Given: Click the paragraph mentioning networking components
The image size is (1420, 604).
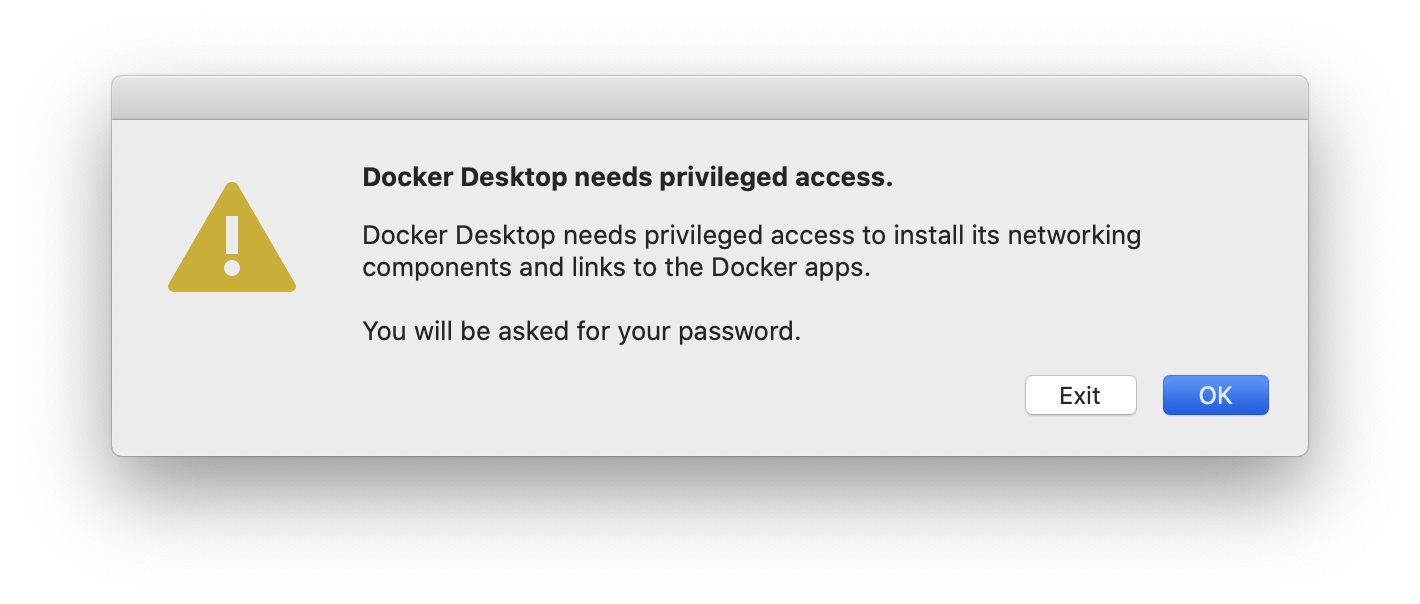Looking at the screenshot, I should 752,252.
